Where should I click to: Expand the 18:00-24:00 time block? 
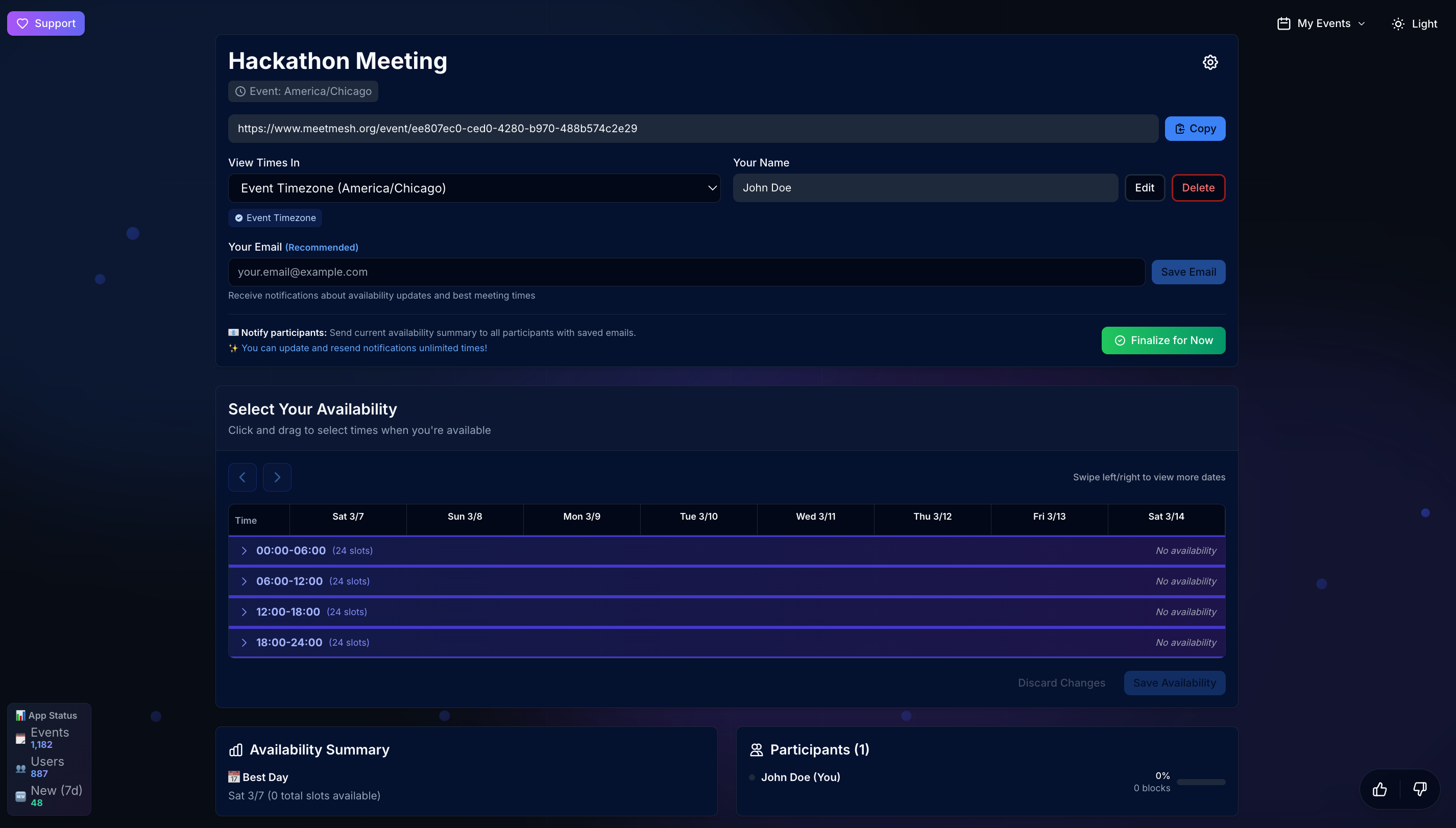[x=245, y=643]
